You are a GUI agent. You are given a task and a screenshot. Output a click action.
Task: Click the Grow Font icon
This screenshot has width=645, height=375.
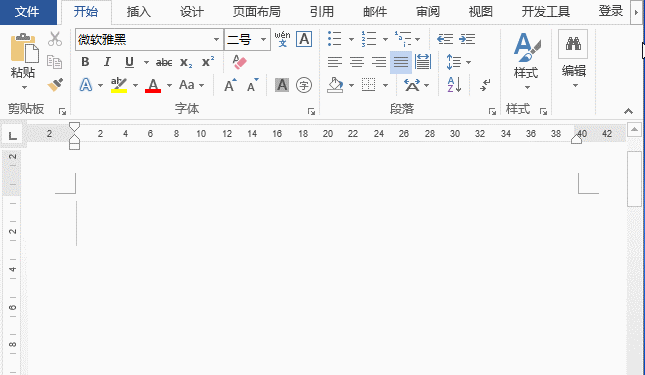point(230,85)
